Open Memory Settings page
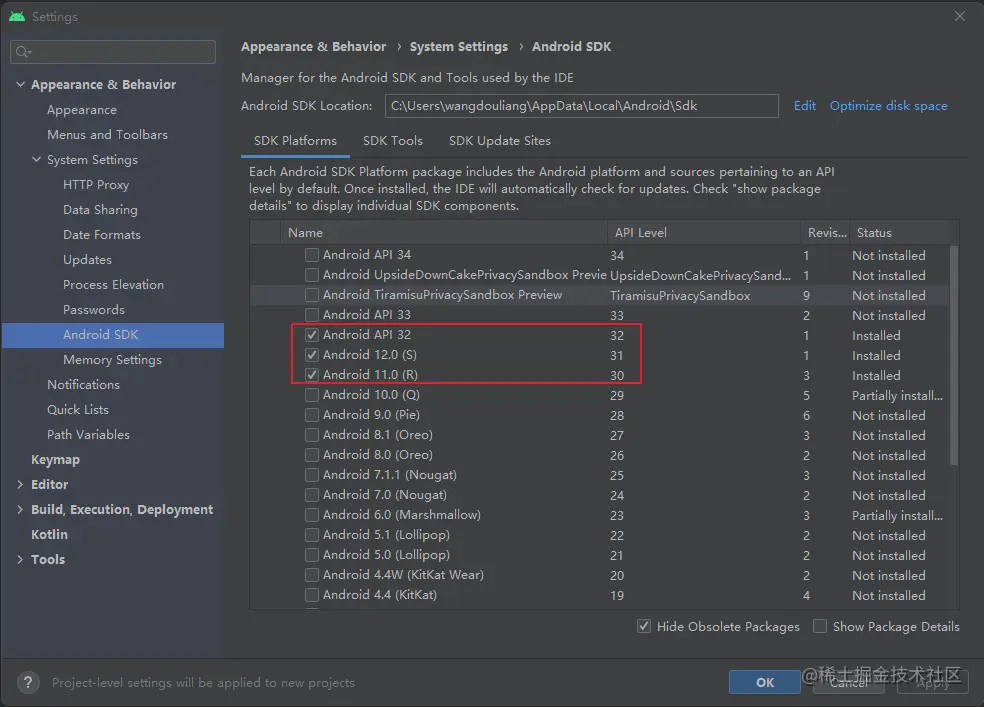This screenshot has height=707, width=984. click(x=112, y=360)
